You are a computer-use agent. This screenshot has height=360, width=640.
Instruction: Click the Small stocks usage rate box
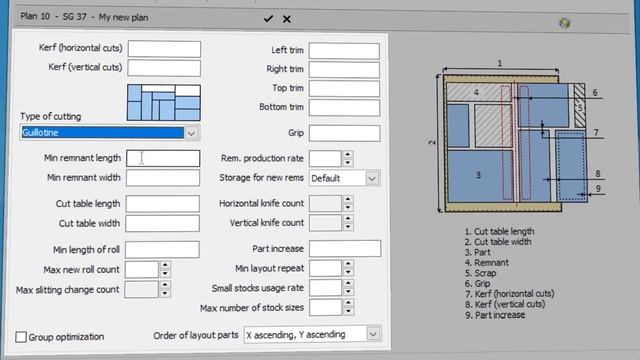pyautogui.click(x=325, y=288)
